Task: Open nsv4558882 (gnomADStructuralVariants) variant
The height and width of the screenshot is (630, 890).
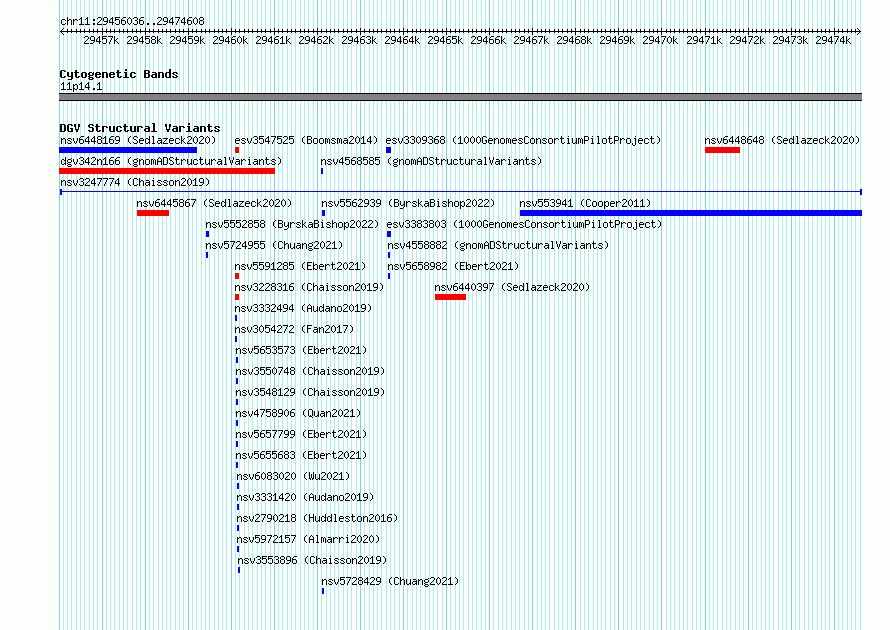Action: [x=498, y=245]
